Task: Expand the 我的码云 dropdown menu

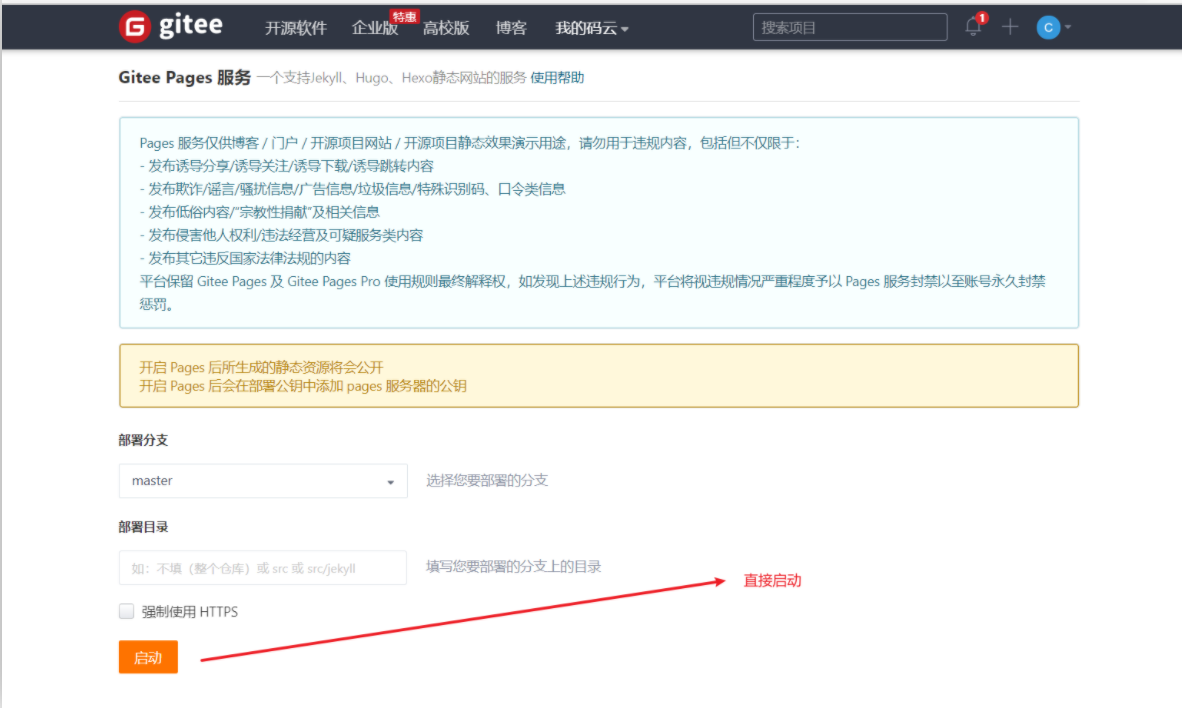Action: 592,28
